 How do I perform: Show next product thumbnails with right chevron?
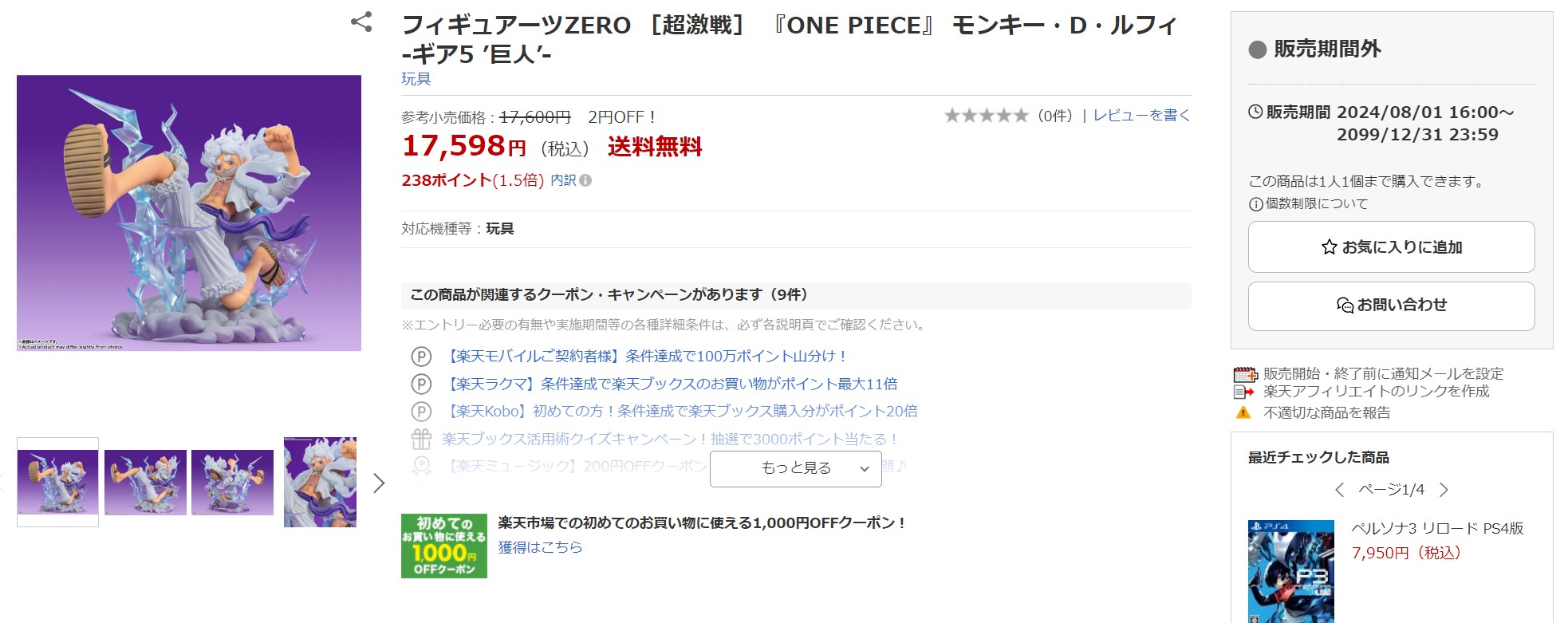pos(379,483)
